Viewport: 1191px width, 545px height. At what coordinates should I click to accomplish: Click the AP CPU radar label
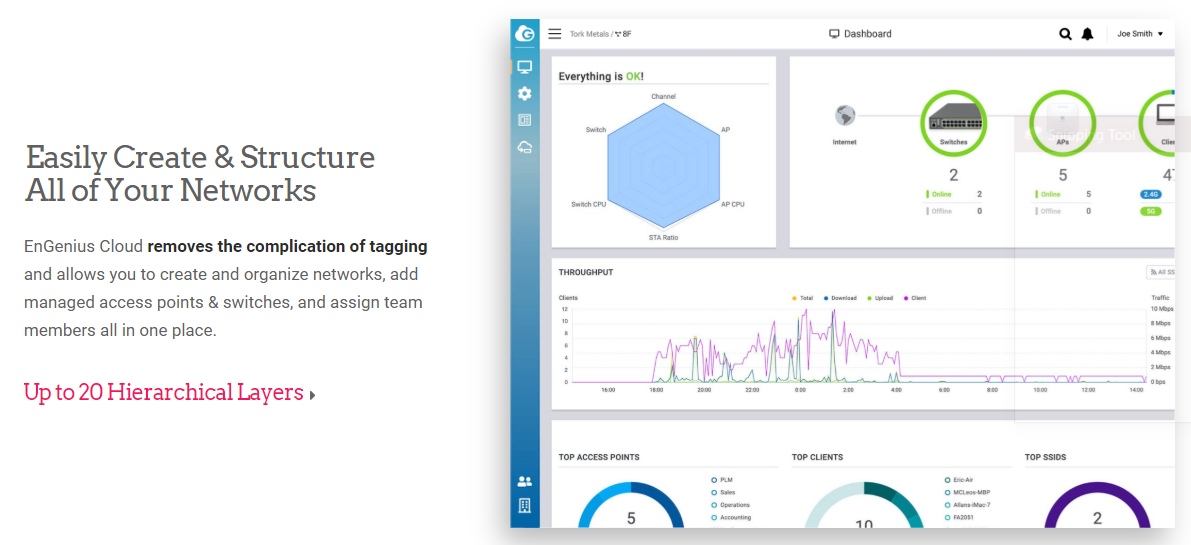[732, 204]
